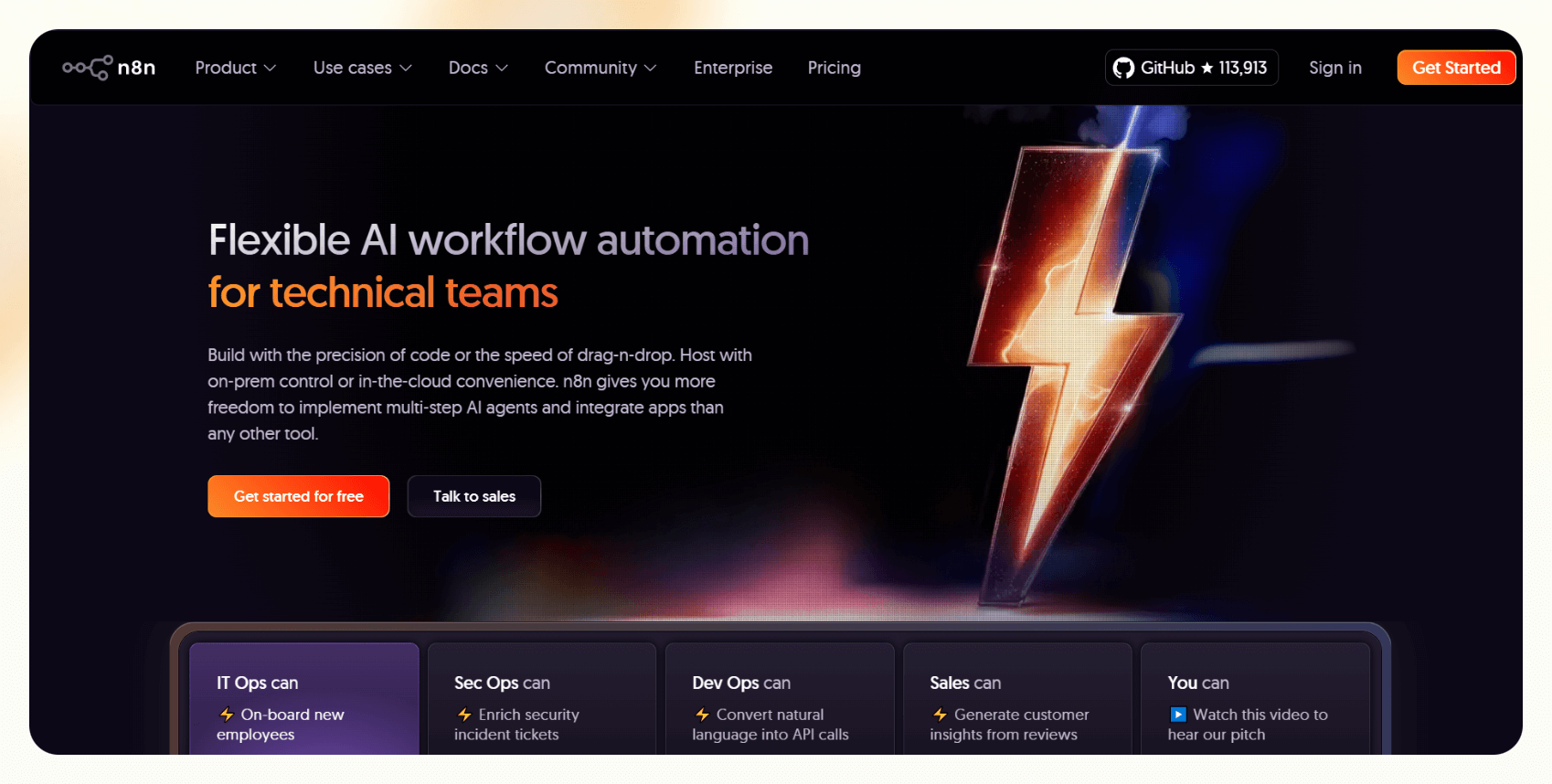Viewport: 1552px width, 784px height.
Task: Click the orange Get Started button
Action: tap(1456, 68)
